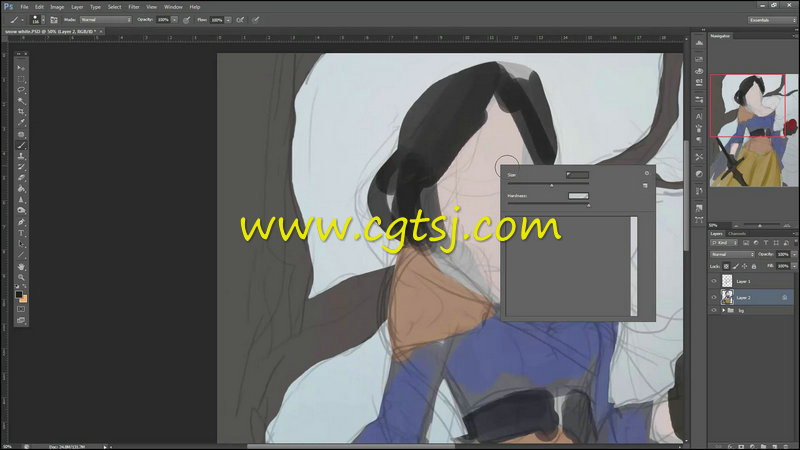Open the Flow dropdown arrow

(228, 20)
